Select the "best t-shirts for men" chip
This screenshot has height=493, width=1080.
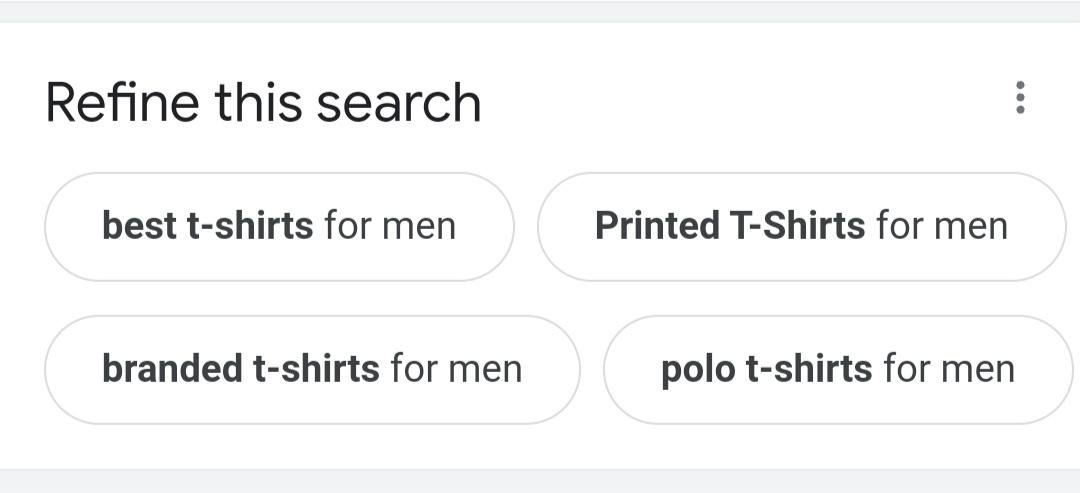pyautogui.click(x=279, y=226)
